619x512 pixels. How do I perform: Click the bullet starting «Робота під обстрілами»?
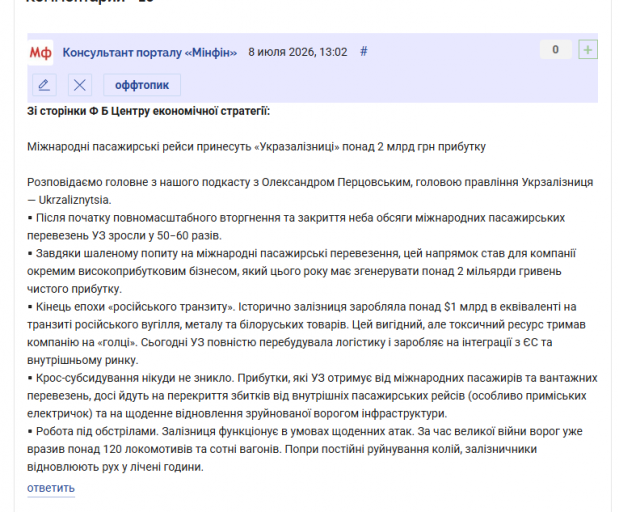(305, 449)
